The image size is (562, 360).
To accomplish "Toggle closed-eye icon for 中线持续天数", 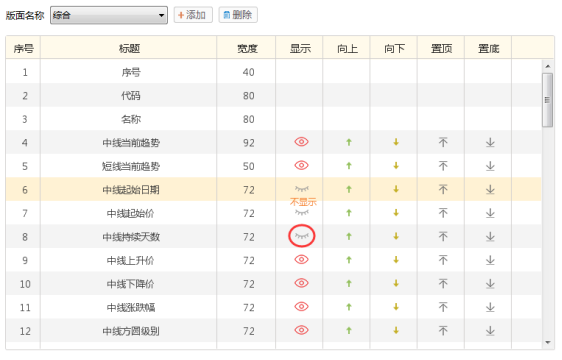I will [301, 236].
